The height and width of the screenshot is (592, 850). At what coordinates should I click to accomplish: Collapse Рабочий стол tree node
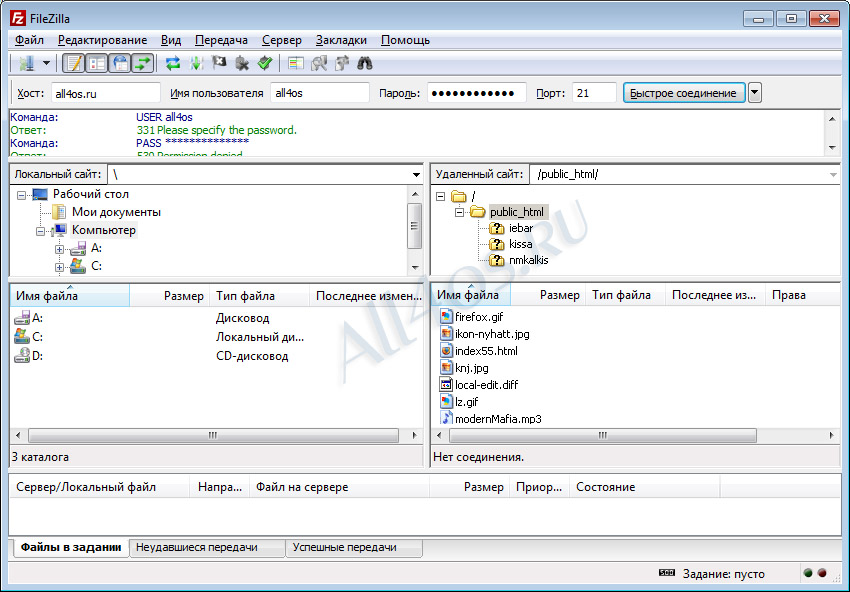coord(22,195)
